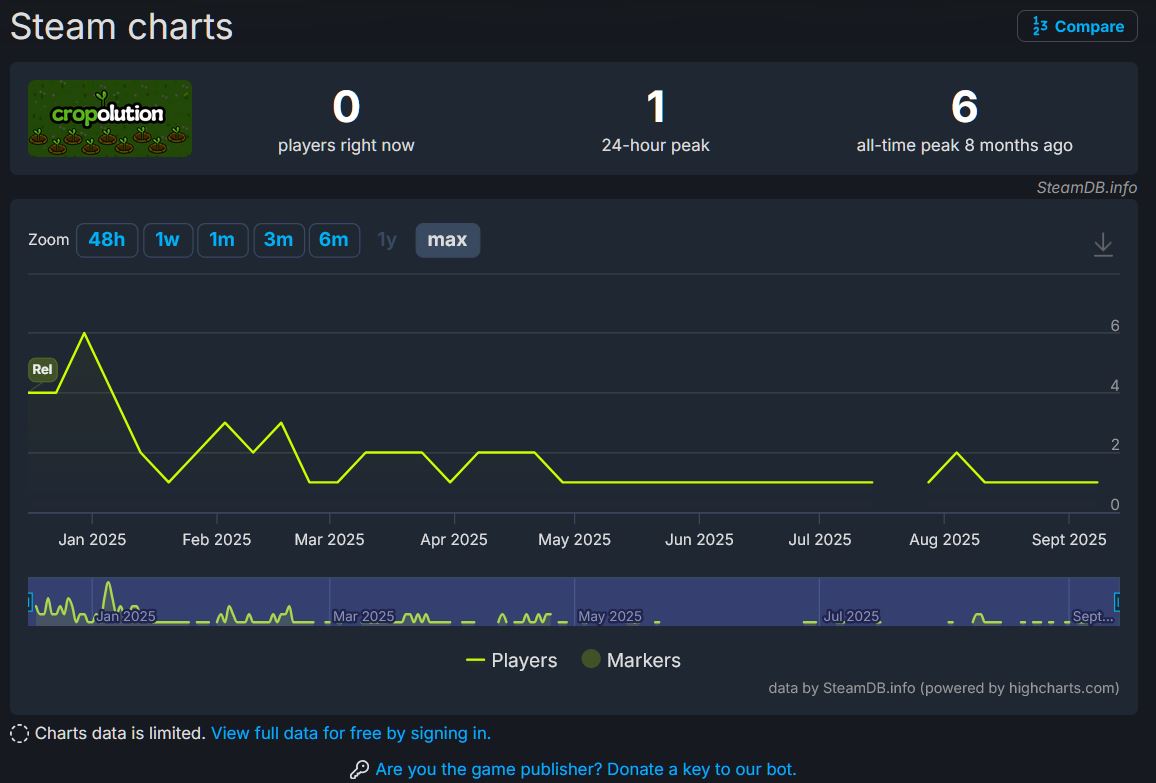The width and height of the screenshot is (1156, 783).
Task: Set chart zoom to 3m
Action: pos(279,240)
